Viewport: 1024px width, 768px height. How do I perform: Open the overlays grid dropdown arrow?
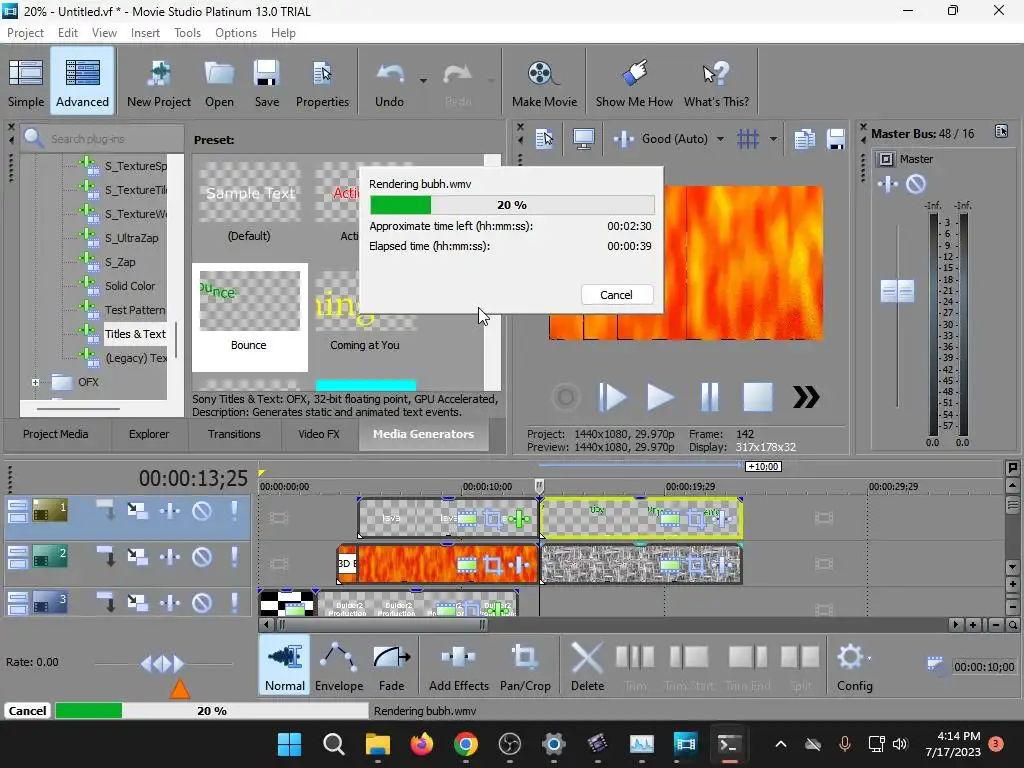[x=773, y=138]
